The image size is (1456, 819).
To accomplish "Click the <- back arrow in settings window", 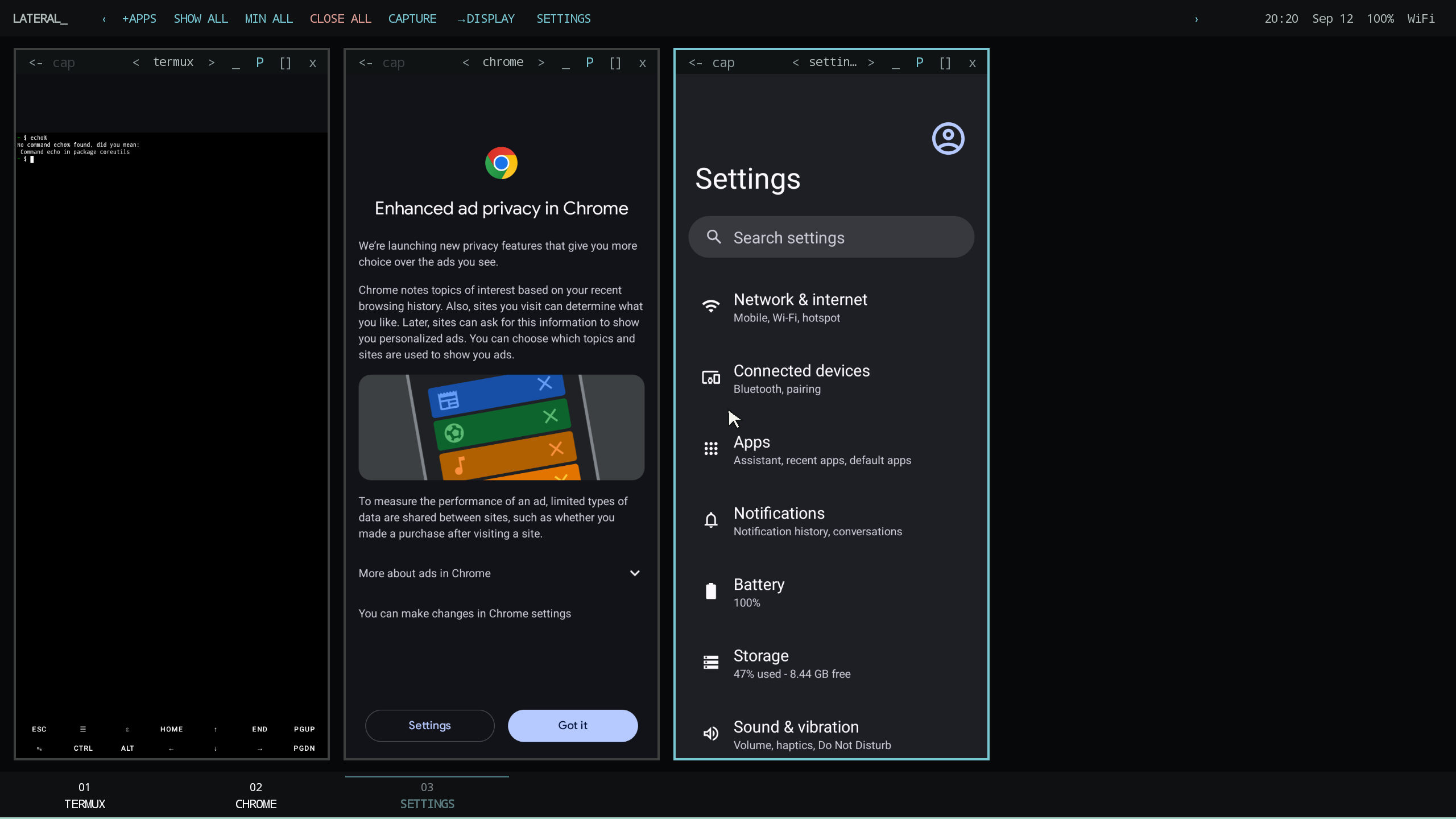I will [696, 63].
